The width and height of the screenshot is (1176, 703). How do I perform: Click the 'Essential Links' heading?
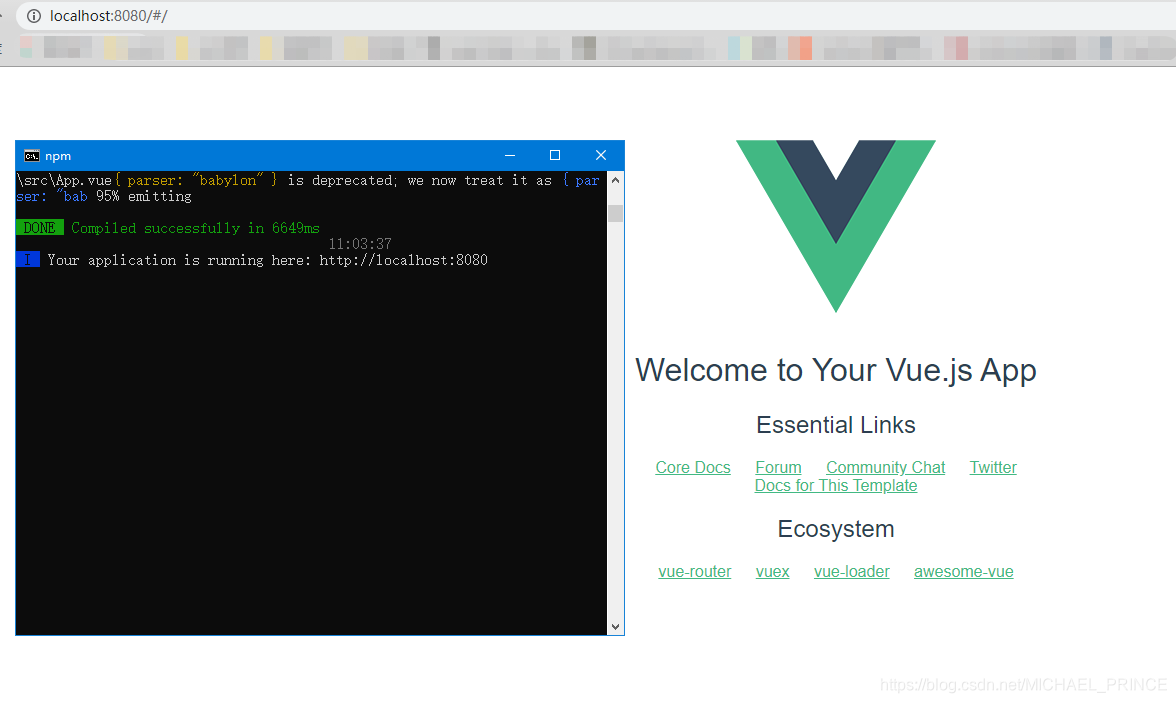836,425
